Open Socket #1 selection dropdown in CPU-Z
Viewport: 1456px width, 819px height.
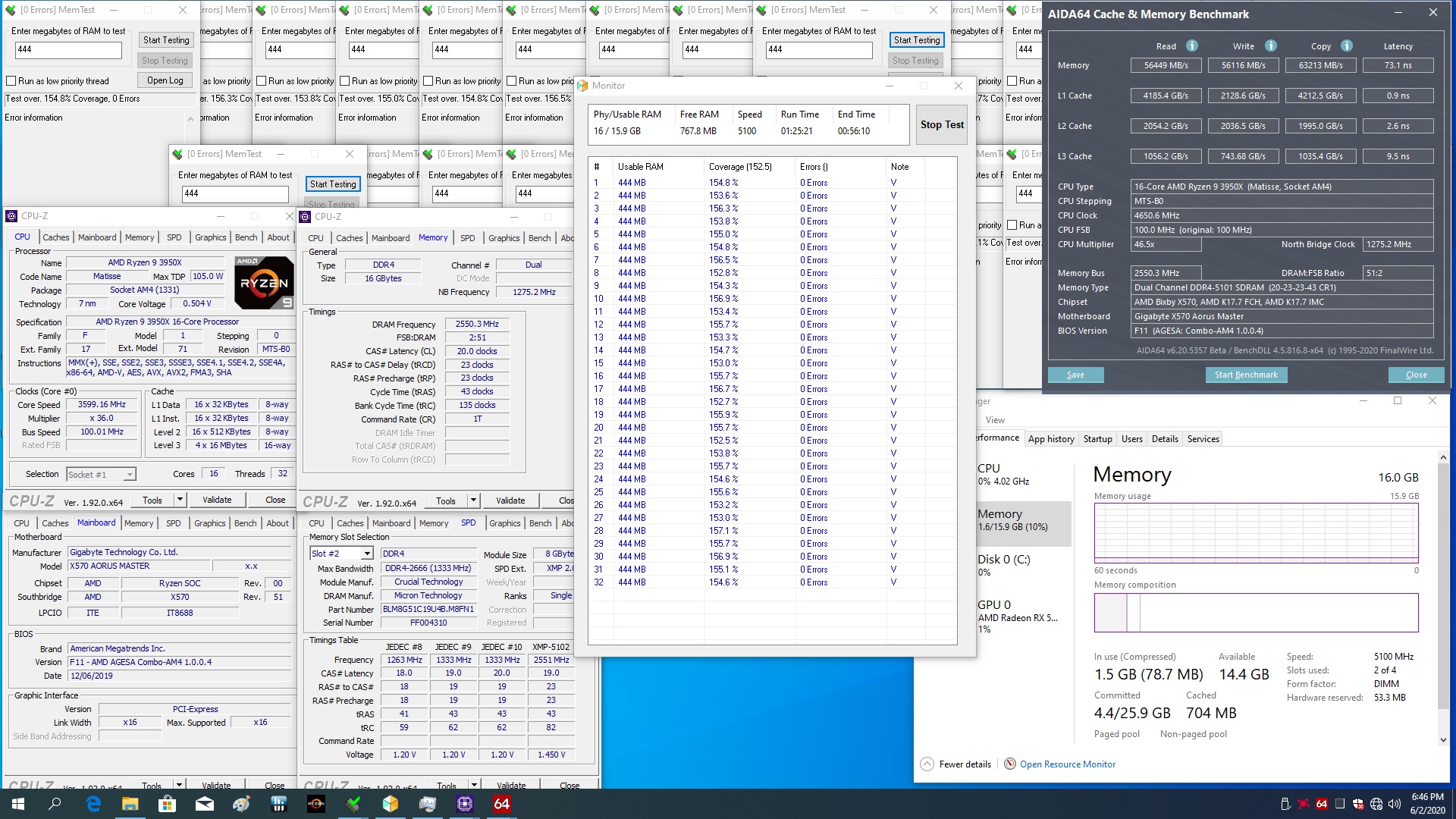point(130,475)
